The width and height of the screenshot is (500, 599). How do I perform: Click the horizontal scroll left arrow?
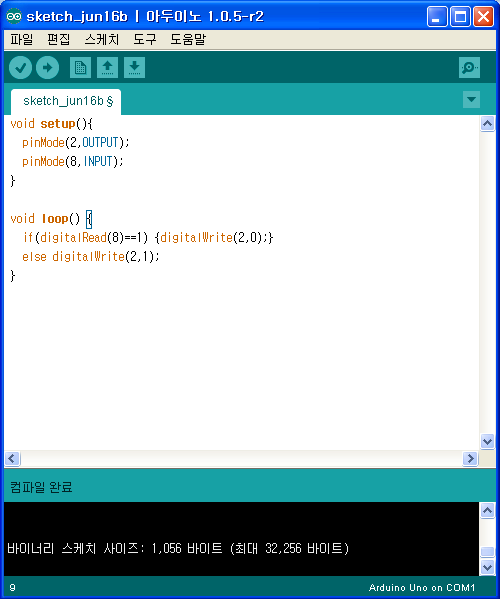(x=12, y=458)
